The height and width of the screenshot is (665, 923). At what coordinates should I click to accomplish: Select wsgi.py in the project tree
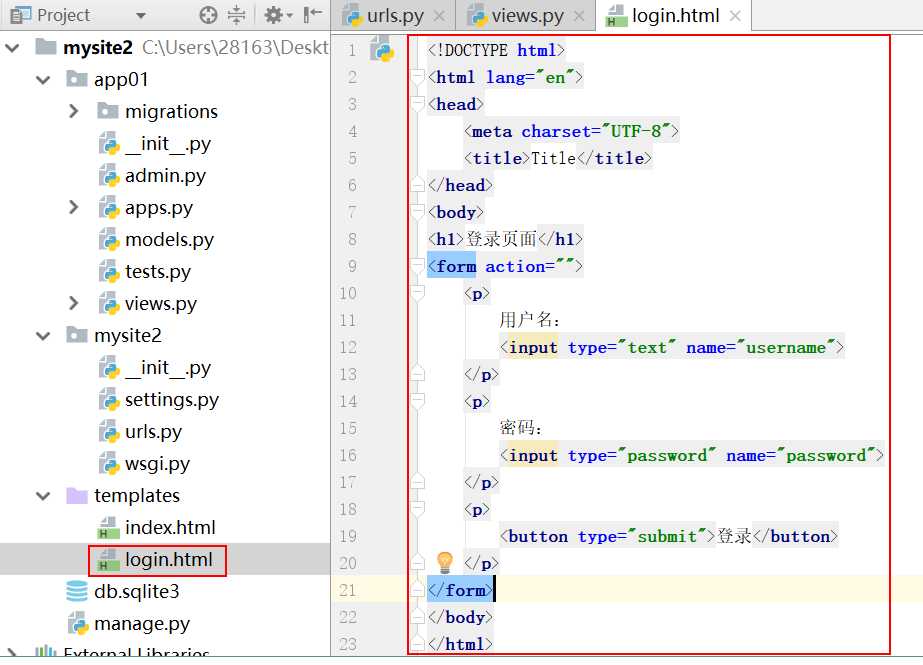pyautogui.click(x=157, y=464)
